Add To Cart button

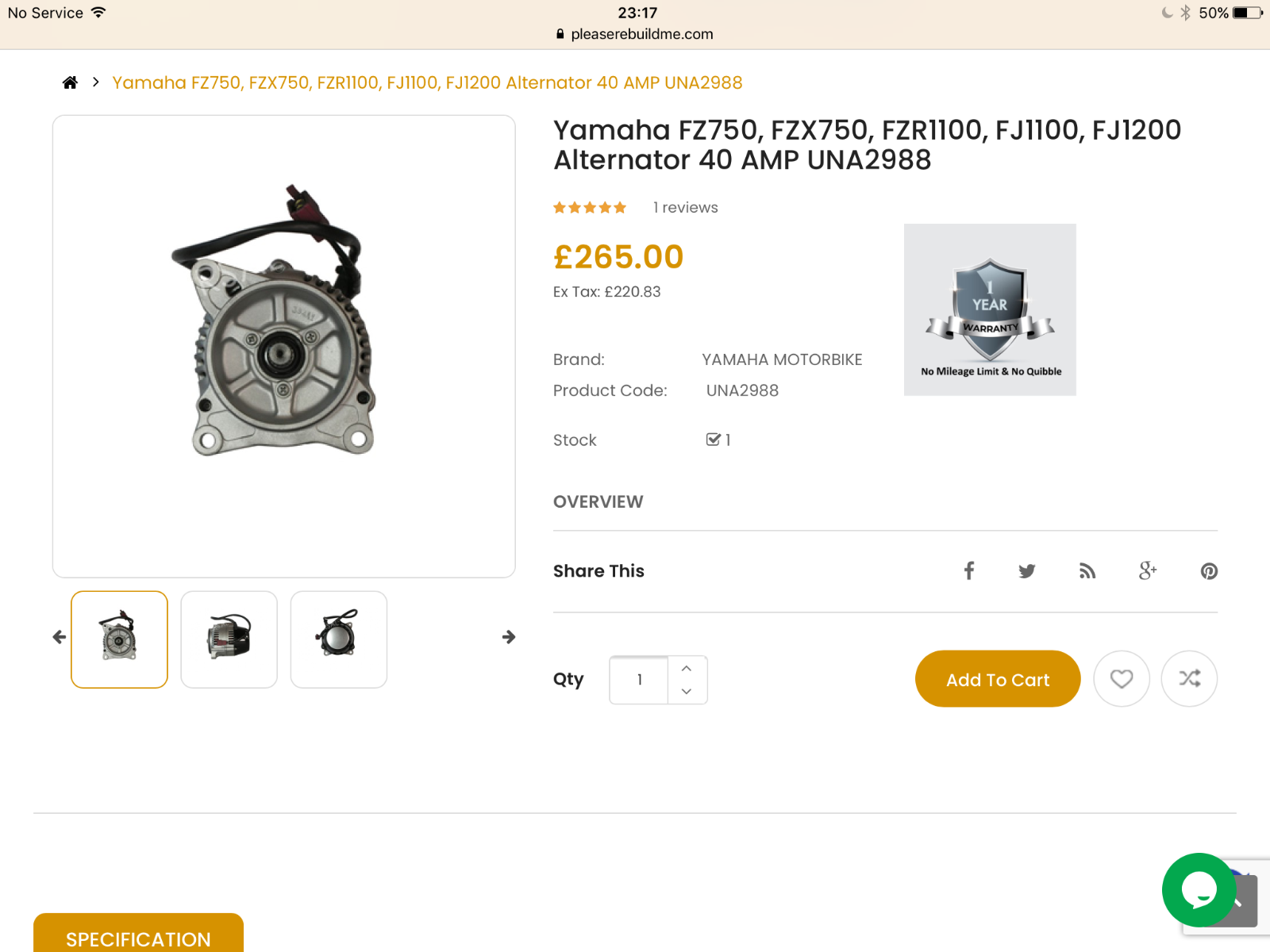click(x=998, y=679)
